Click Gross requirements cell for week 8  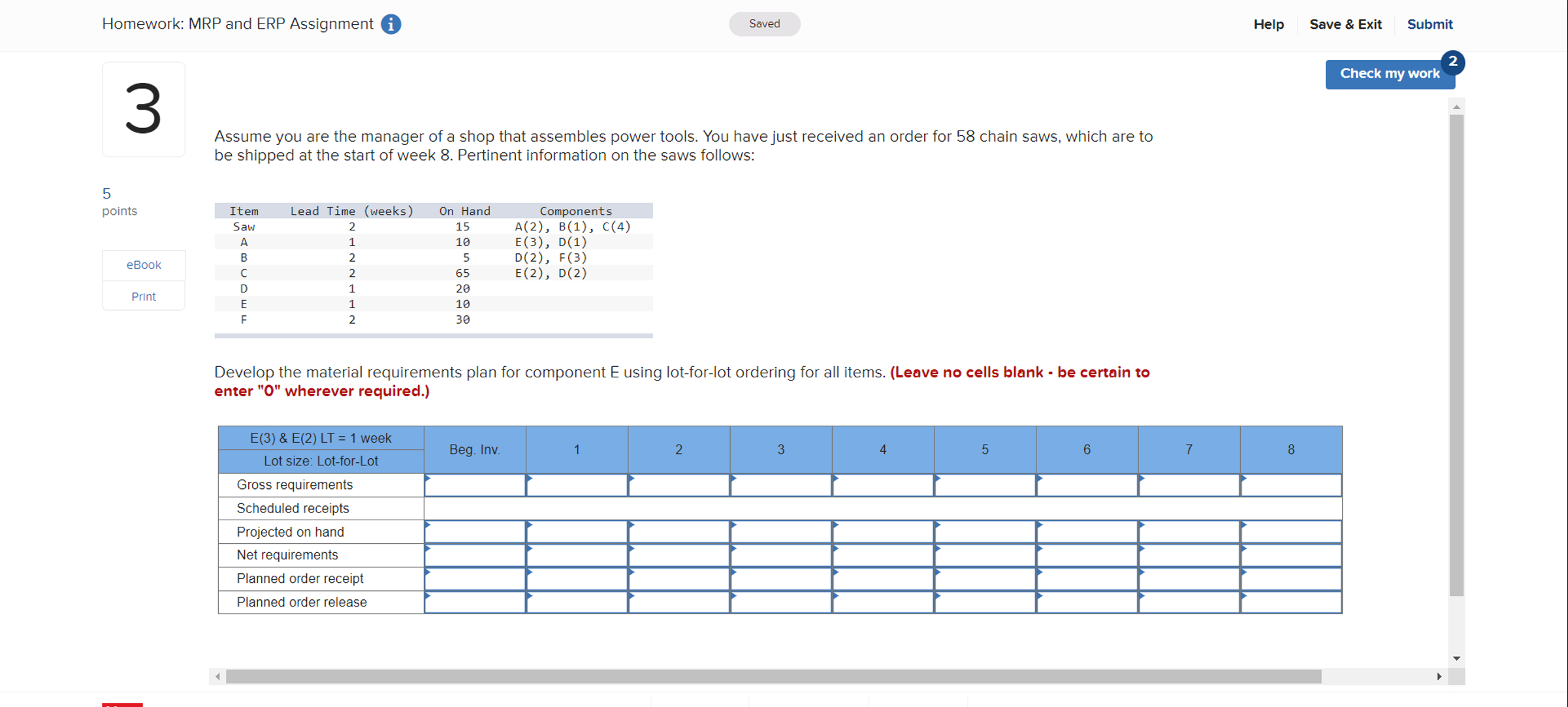click(x=1290, y=485)
